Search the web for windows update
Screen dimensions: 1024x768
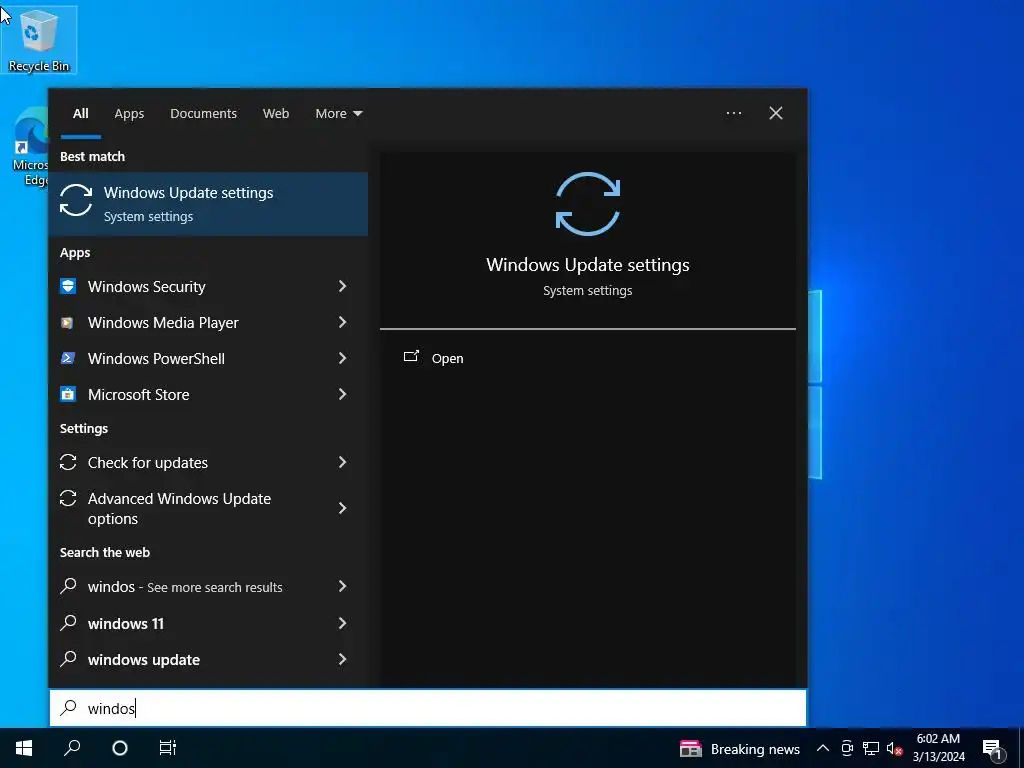click(x=144, y=660)
